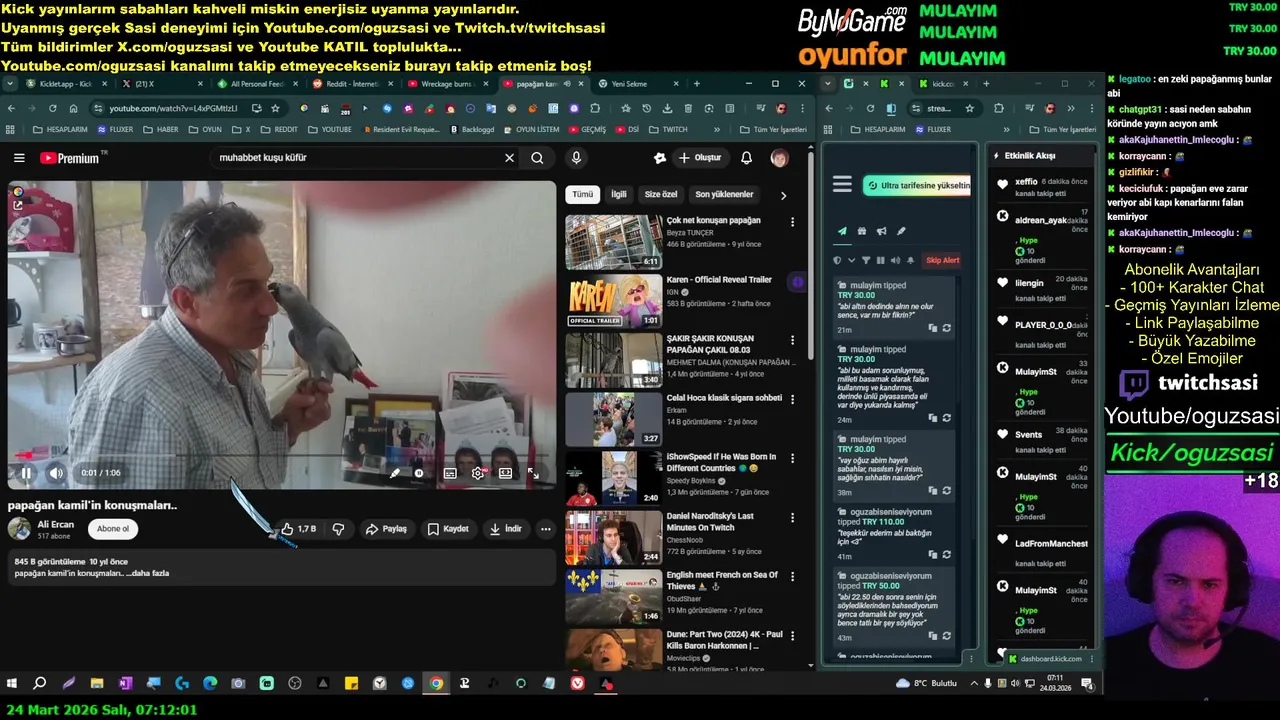Image resolution: width=1280 pixels, height=720 pixels.
Task: Focus the YouTube search field
Action: [x=355, y=158]
